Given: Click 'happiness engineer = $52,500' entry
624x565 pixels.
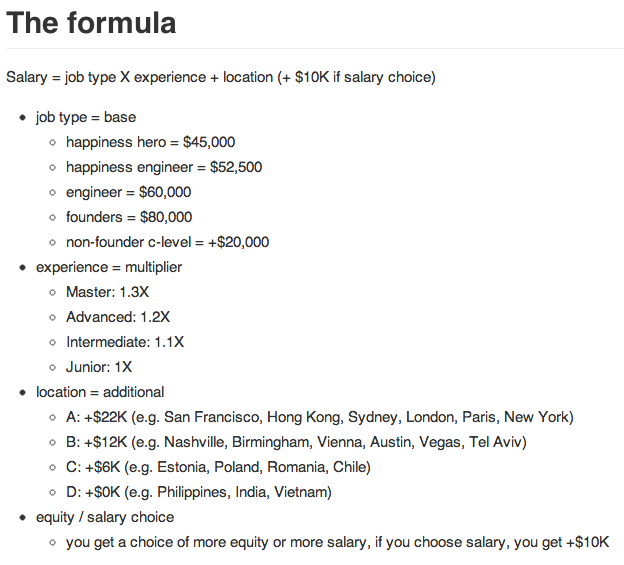Looking at the screenshot, I should pyautogui.click(x=164, y=167).
